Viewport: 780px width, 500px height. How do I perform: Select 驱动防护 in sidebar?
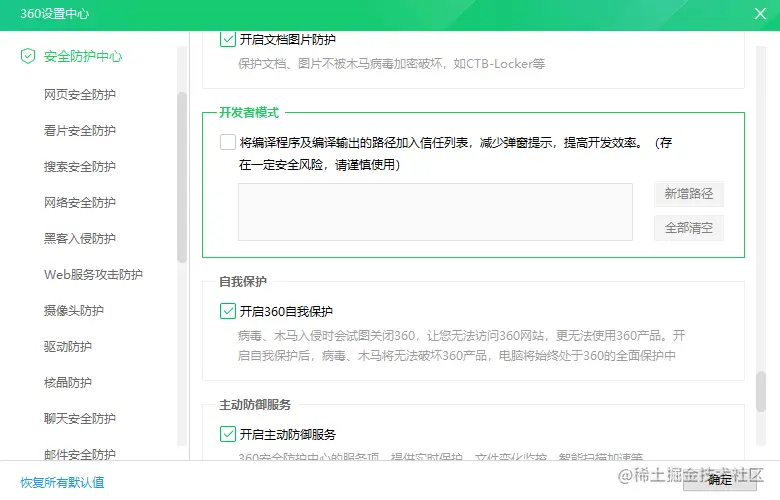coord(68,346)
